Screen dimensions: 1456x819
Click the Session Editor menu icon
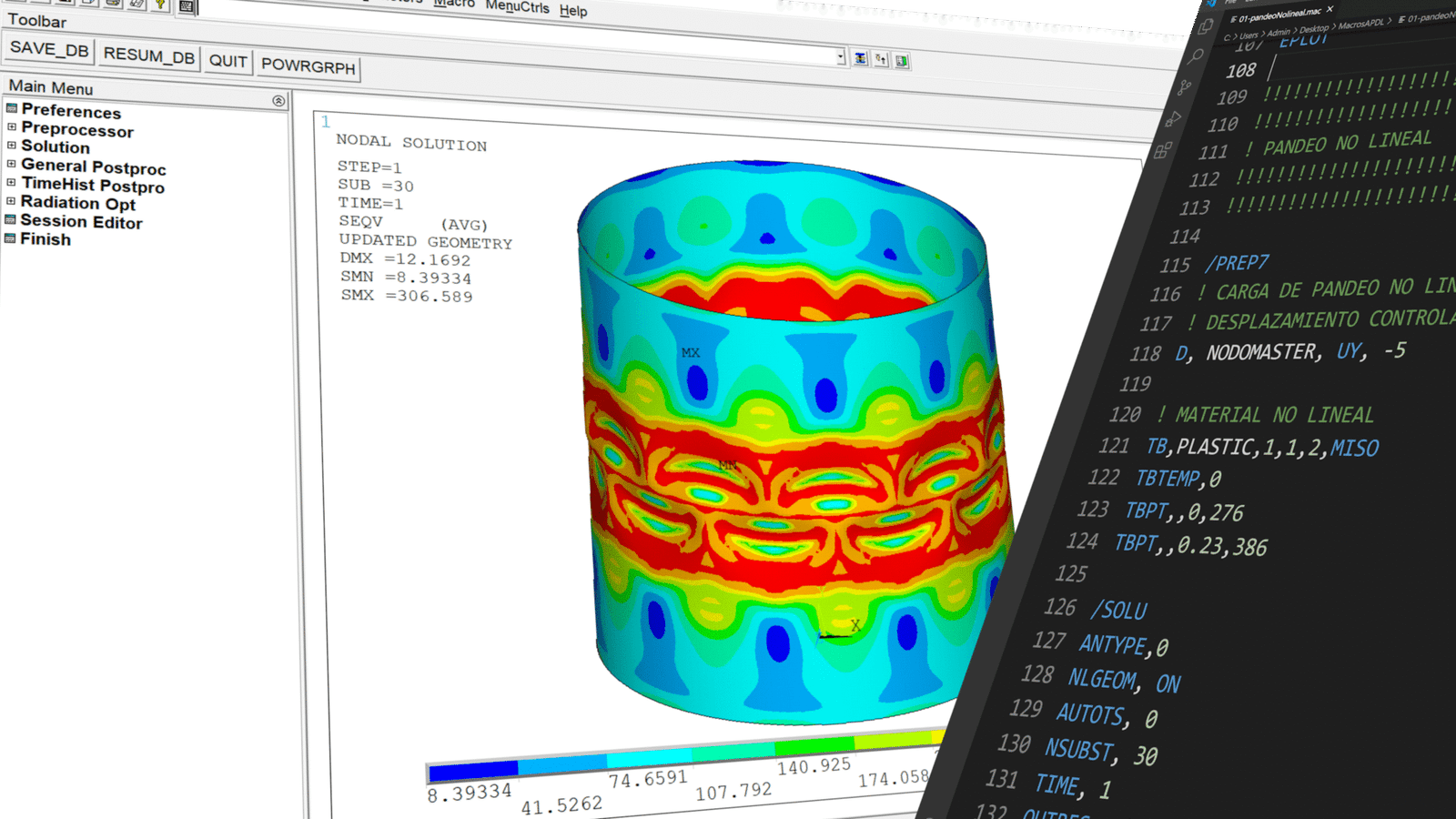[x=11, y=220]
